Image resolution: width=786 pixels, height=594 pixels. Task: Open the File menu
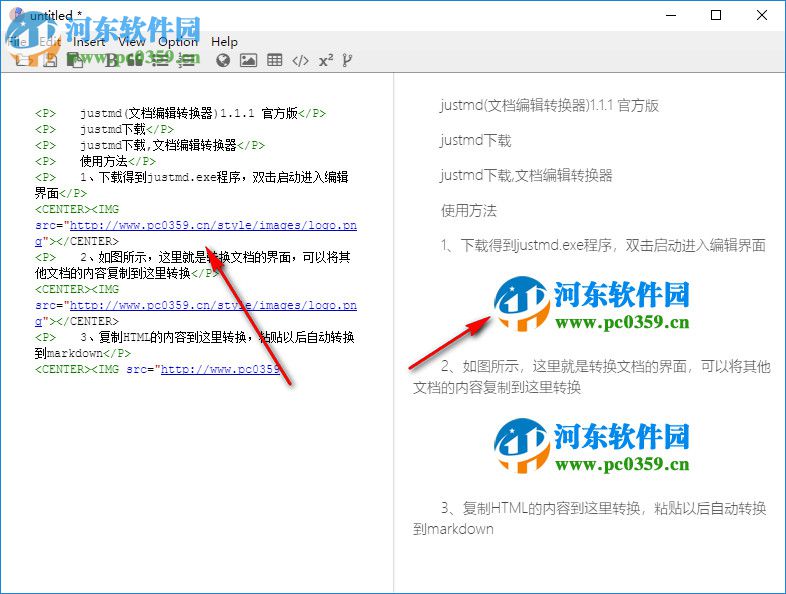point(18,42)
